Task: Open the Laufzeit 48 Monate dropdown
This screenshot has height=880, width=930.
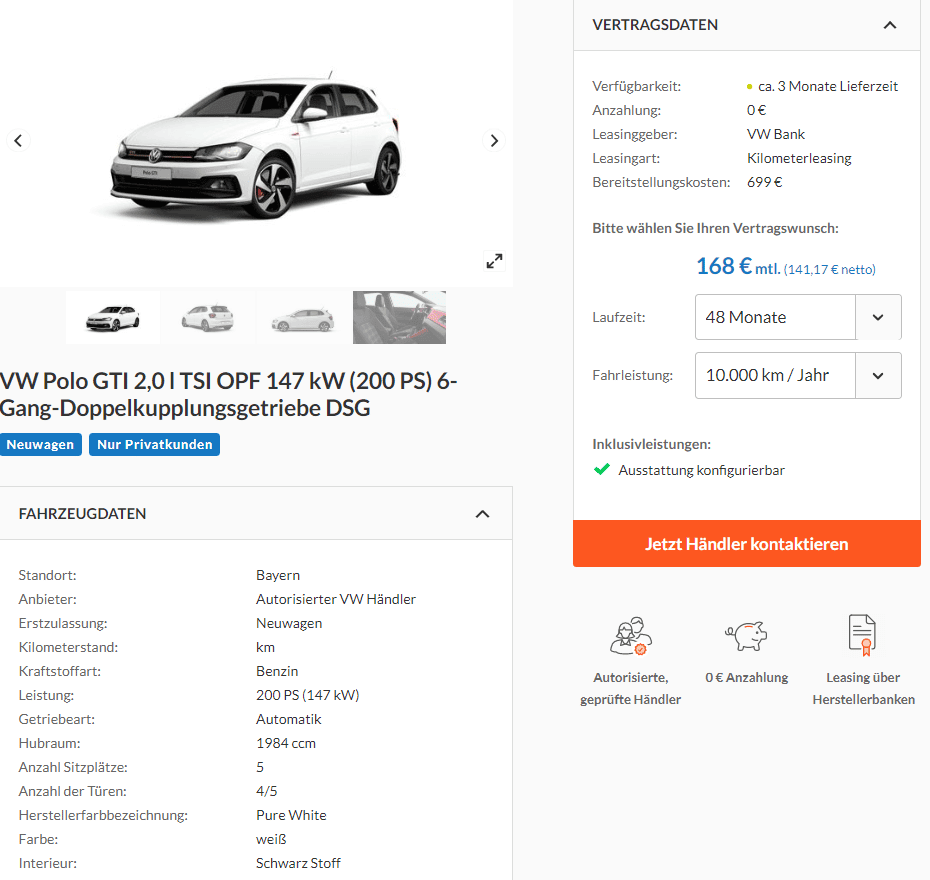Action: pyautogui.click(x=798, y=317)
